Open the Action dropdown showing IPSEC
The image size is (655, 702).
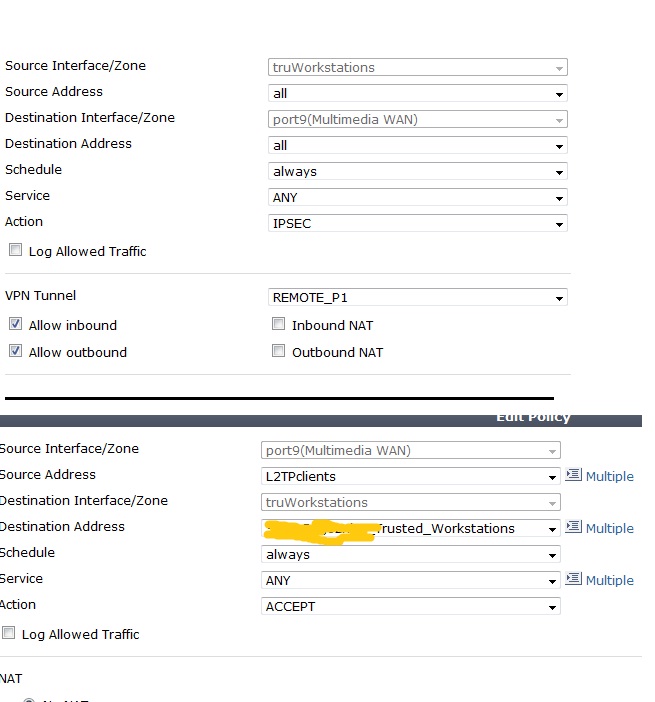[x=417, y=223]
